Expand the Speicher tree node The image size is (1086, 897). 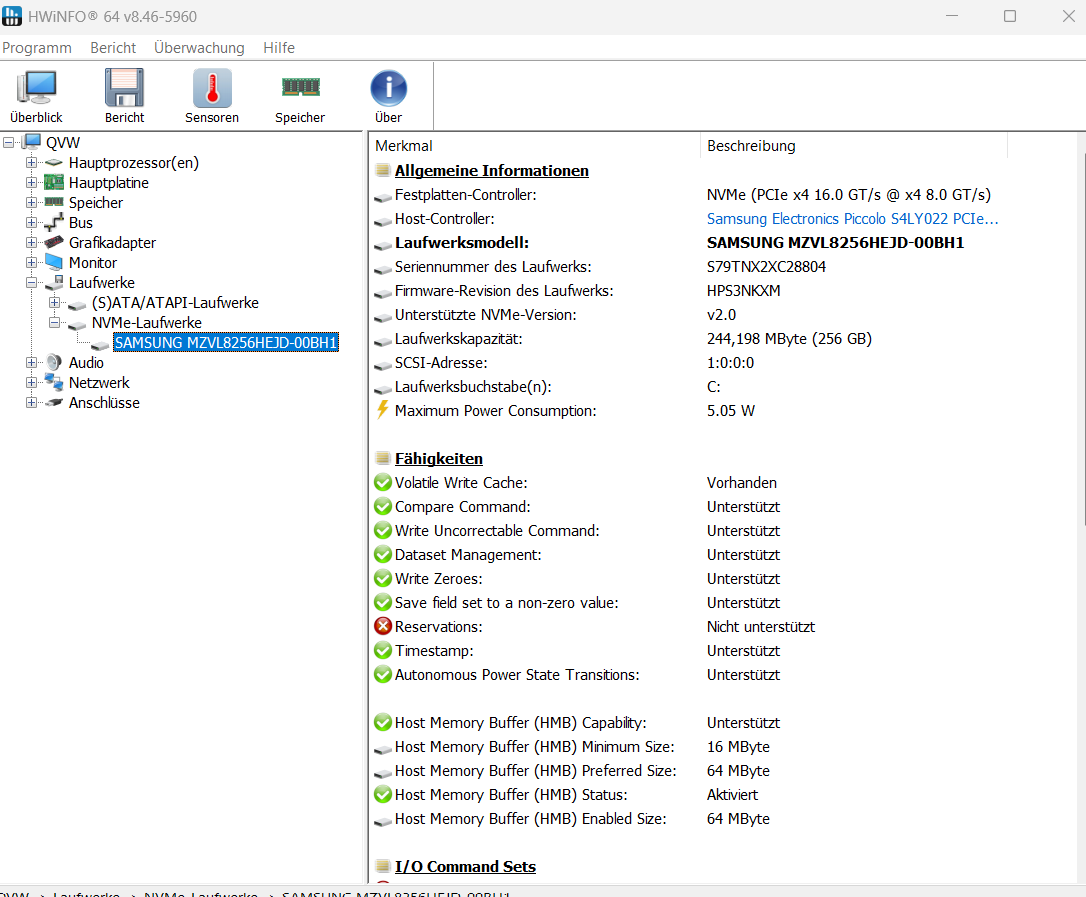point(31,202)
